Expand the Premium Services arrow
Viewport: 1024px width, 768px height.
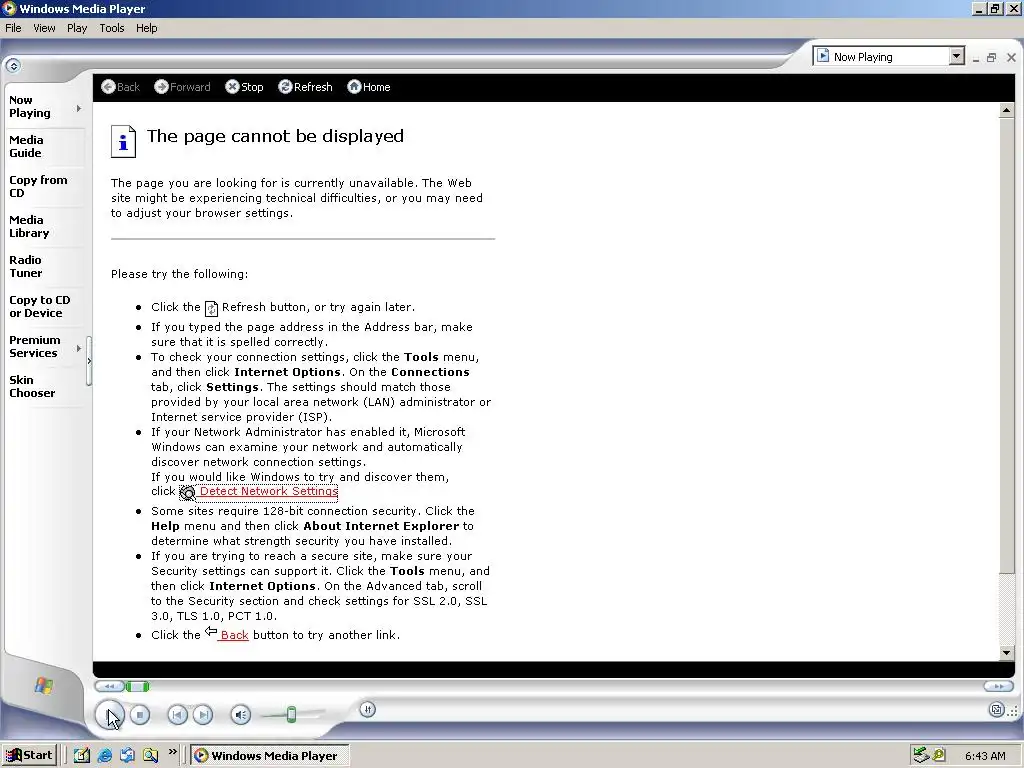pyautogui.click(x=78, y=348)
